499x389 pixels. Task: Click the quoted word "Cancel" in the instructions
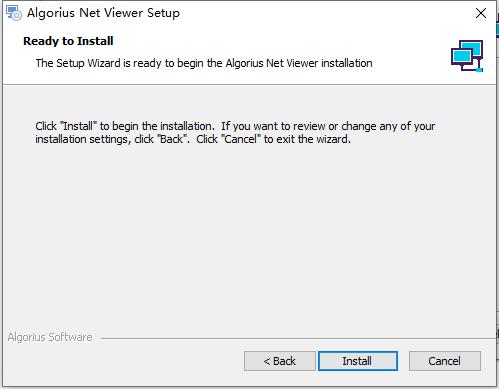point(241,139)
